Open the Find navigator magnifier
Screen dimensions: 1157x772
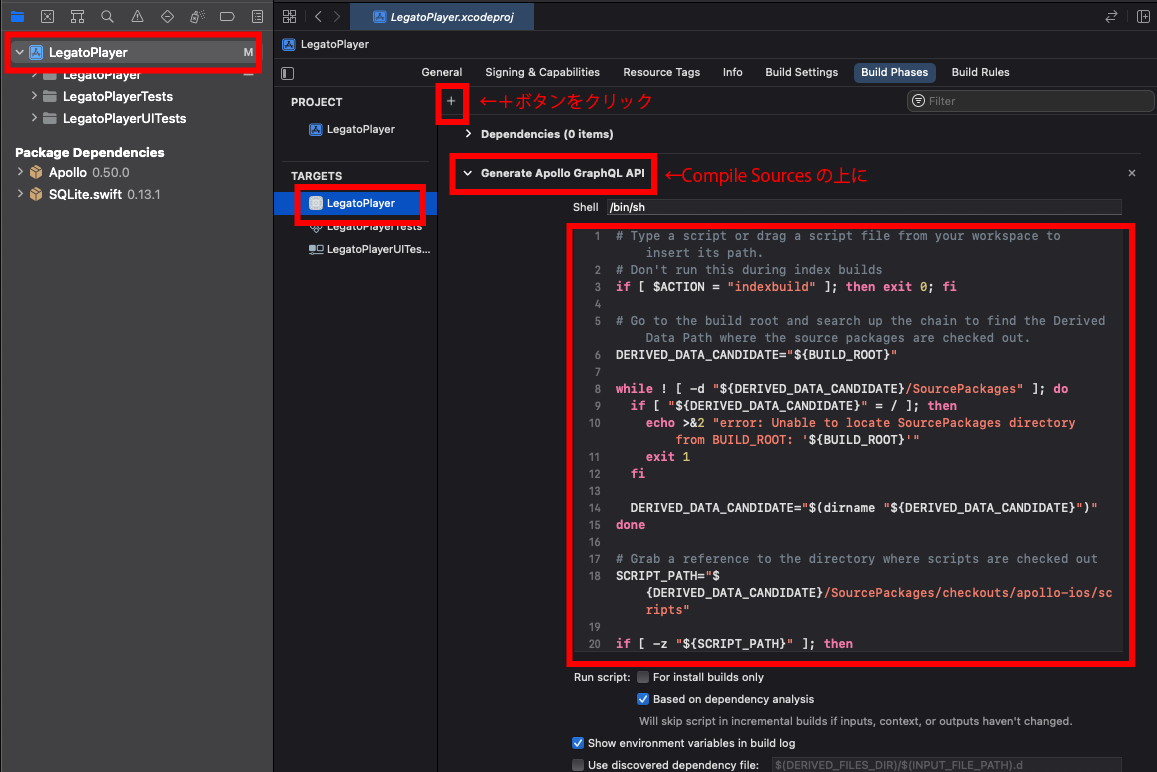click(107, 16)
